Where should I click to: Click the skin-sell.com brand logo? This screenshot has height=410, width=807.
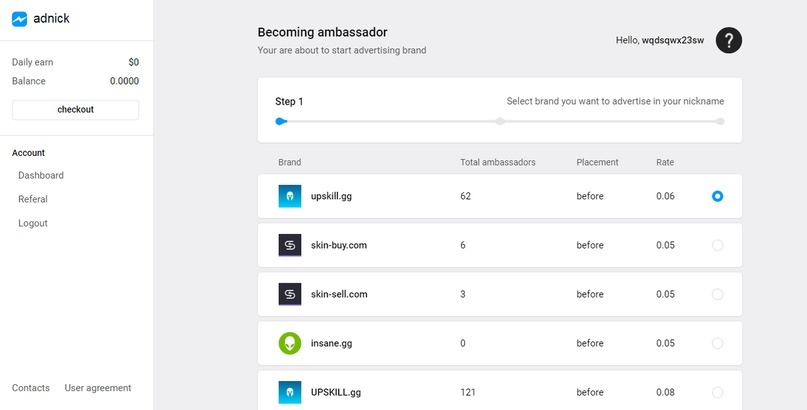[290, 294]
